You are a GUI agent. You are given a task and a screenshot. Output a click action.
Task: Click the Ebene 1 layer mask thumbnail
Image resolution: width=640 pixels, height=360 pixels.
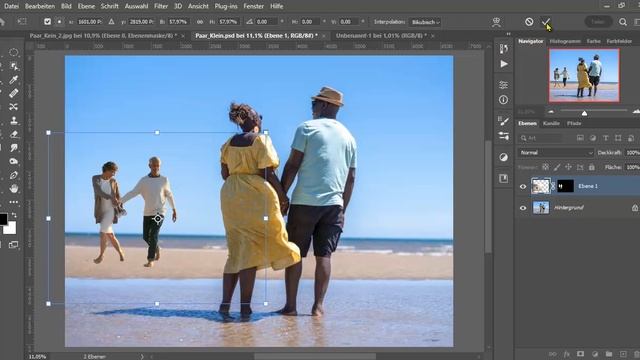tap(565, 186)
